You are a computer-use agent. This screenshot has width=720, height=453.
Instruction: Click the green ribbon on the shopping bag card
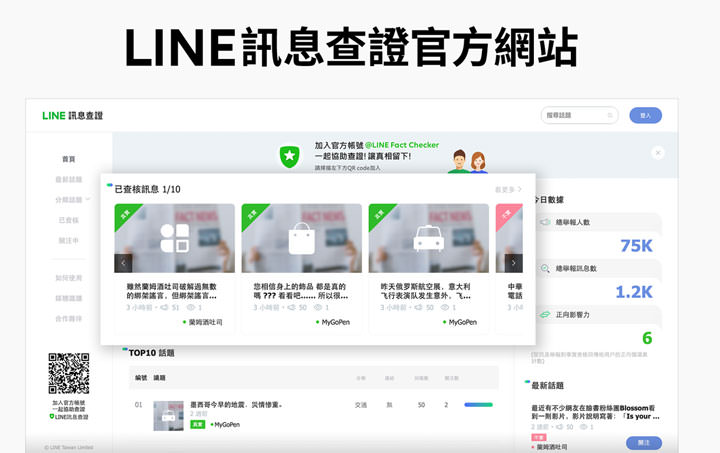253,214
